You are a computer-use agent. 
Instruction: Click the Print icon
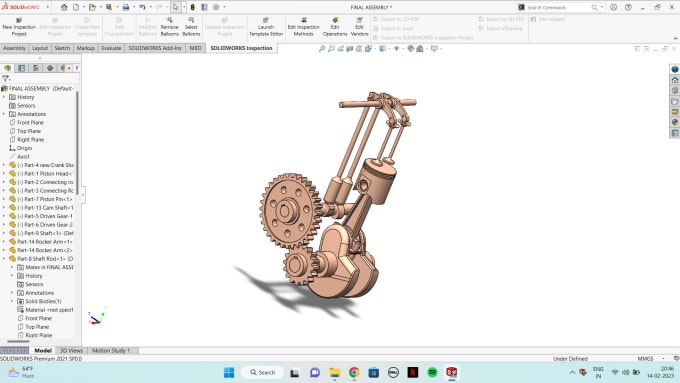[126, 7]
